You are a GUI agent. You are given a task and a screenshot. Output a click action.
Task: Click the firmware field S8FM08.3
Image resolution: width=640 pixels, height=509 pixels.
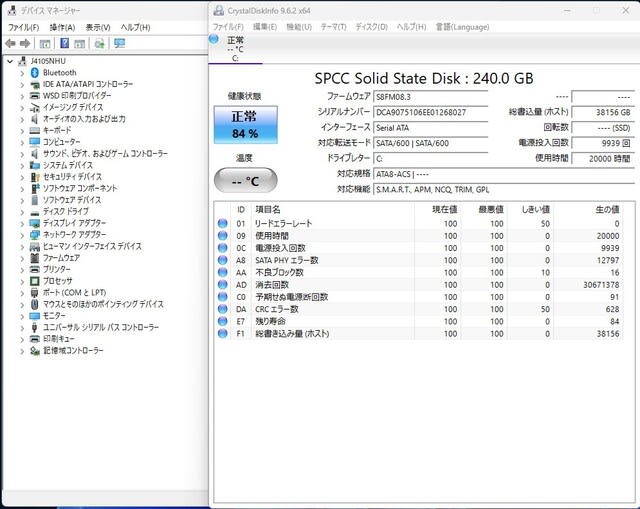[x=431, y=97]
